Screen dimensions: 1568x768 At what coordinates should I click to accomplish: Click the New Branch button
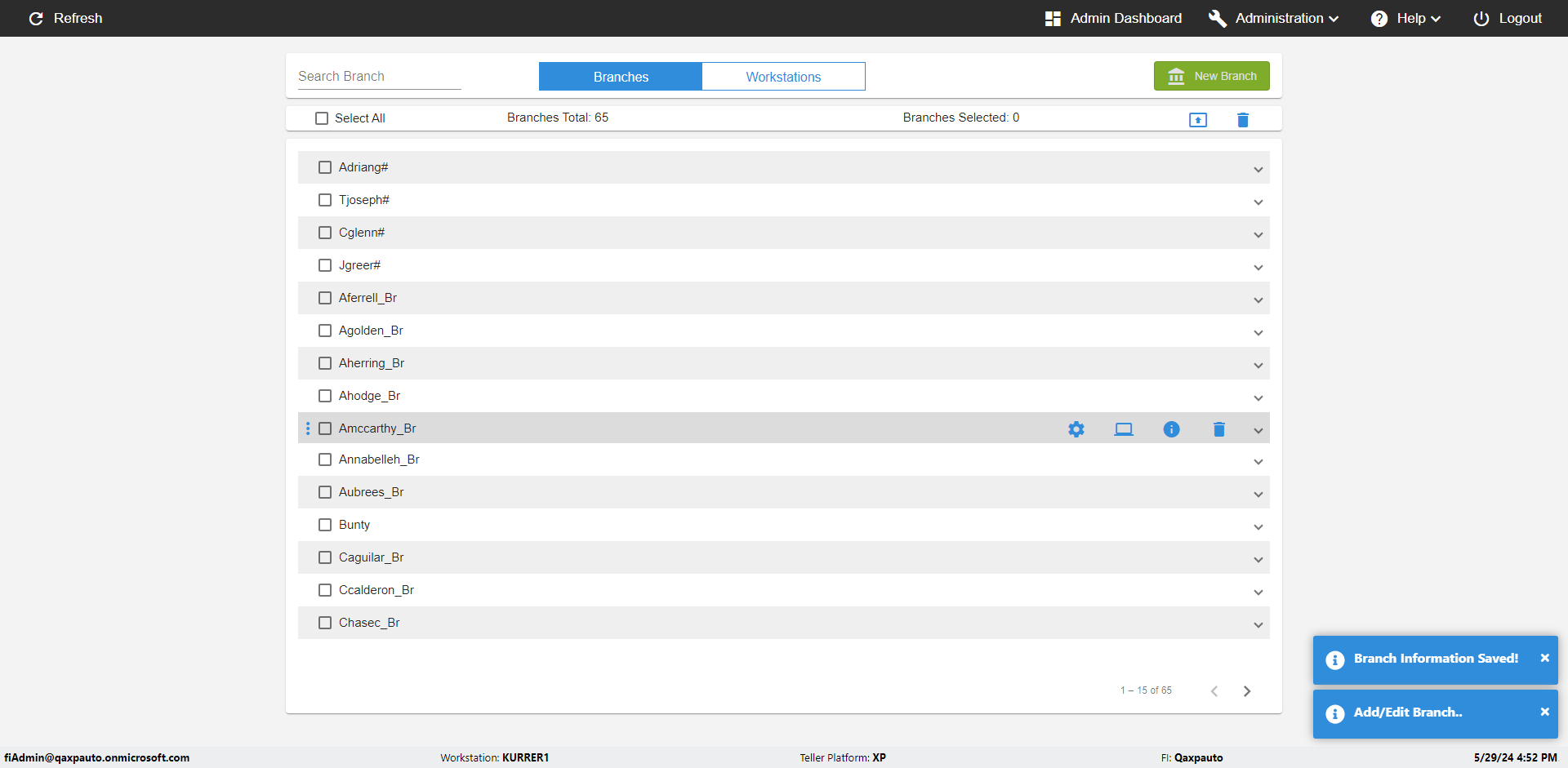pyautogui.click(x=1211, y=76)
